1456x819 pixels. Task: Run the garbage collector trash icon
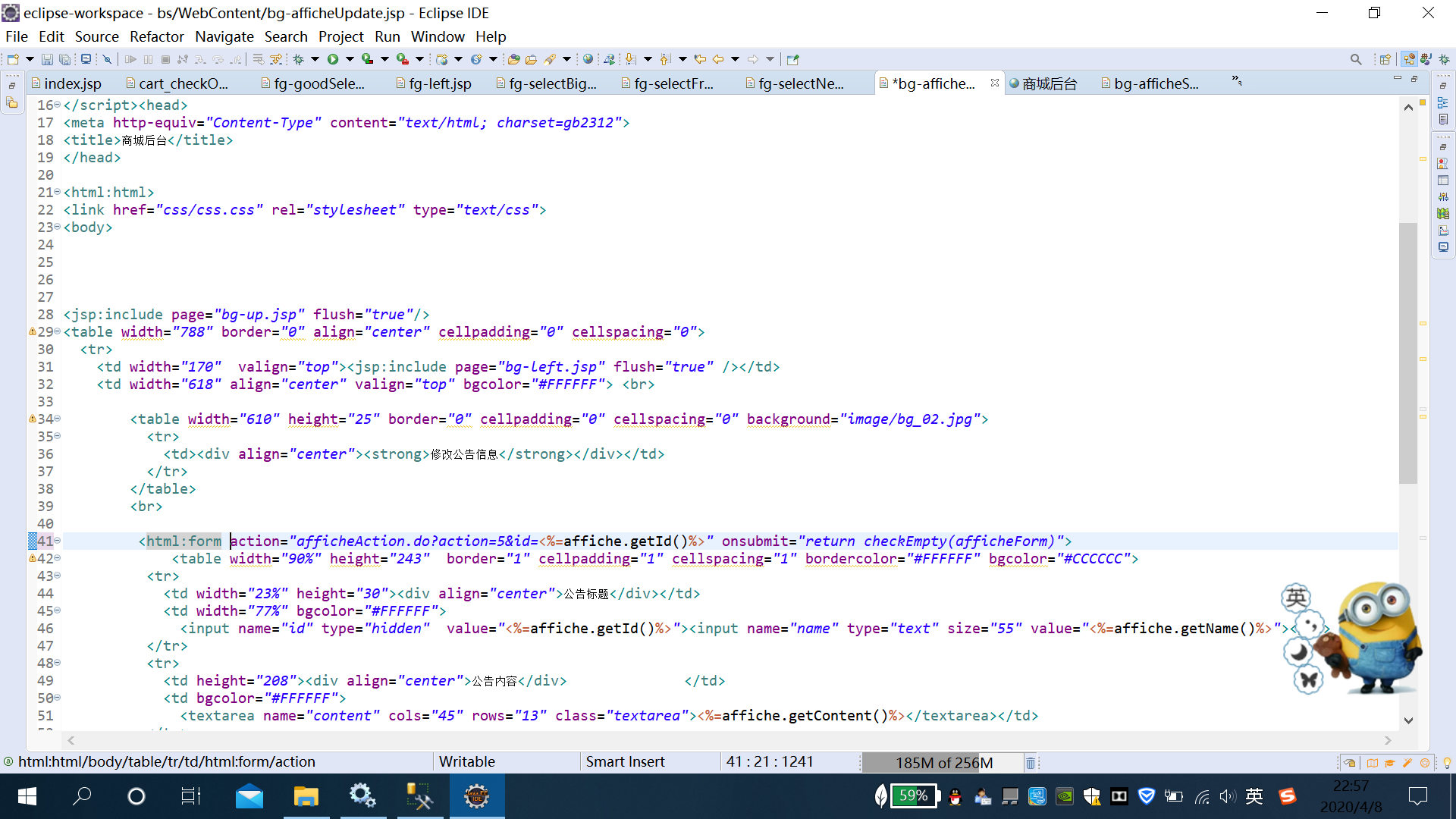pos(1031,763)
